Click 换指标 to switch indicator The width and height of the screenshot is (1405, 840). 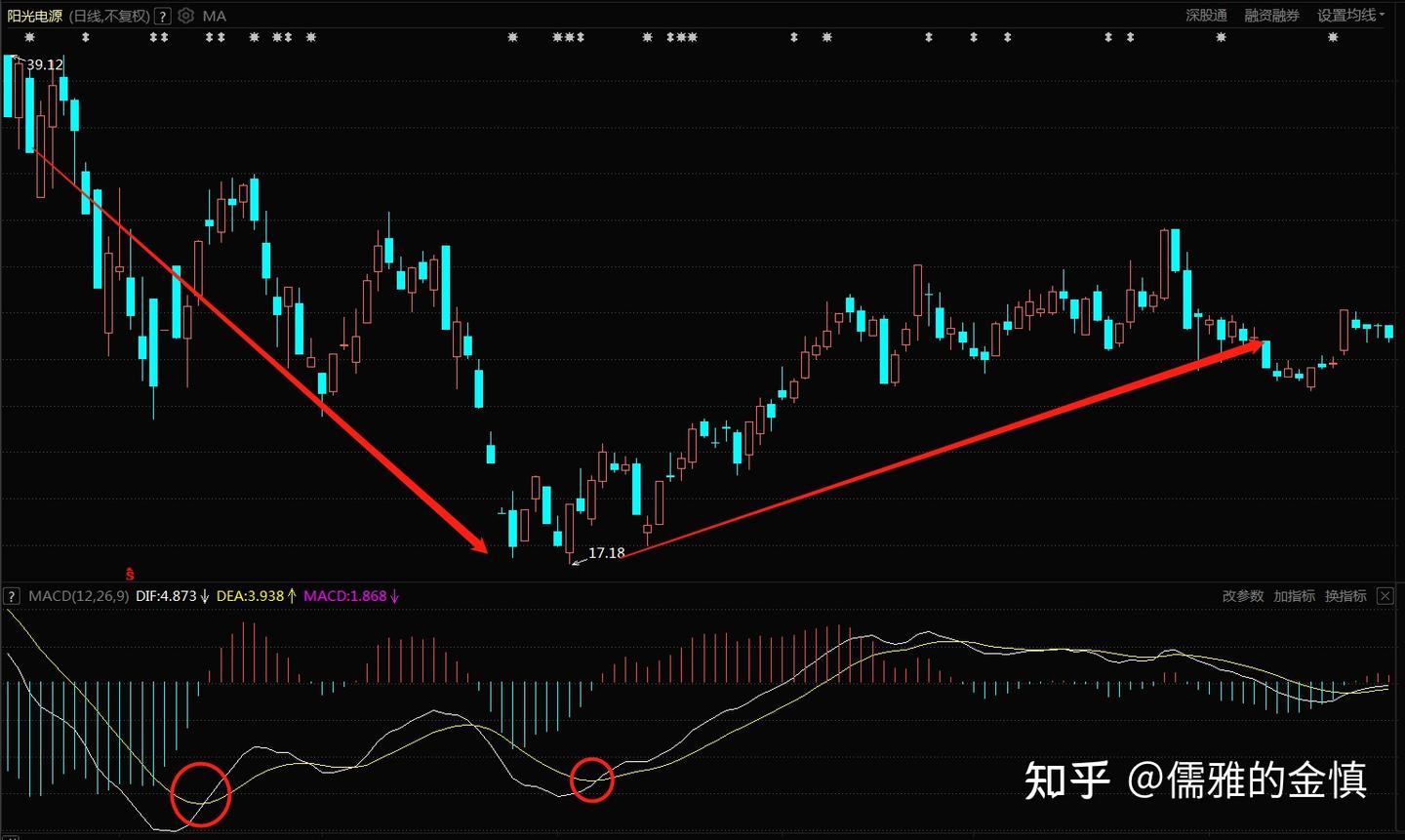[x=1345, y=596]
